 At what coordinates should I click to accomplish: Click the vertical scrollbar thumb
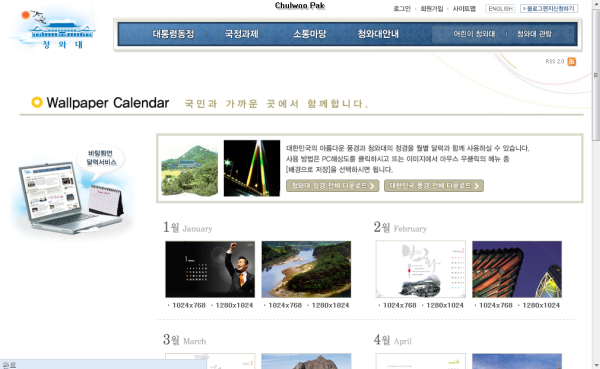tap(596, 75)
